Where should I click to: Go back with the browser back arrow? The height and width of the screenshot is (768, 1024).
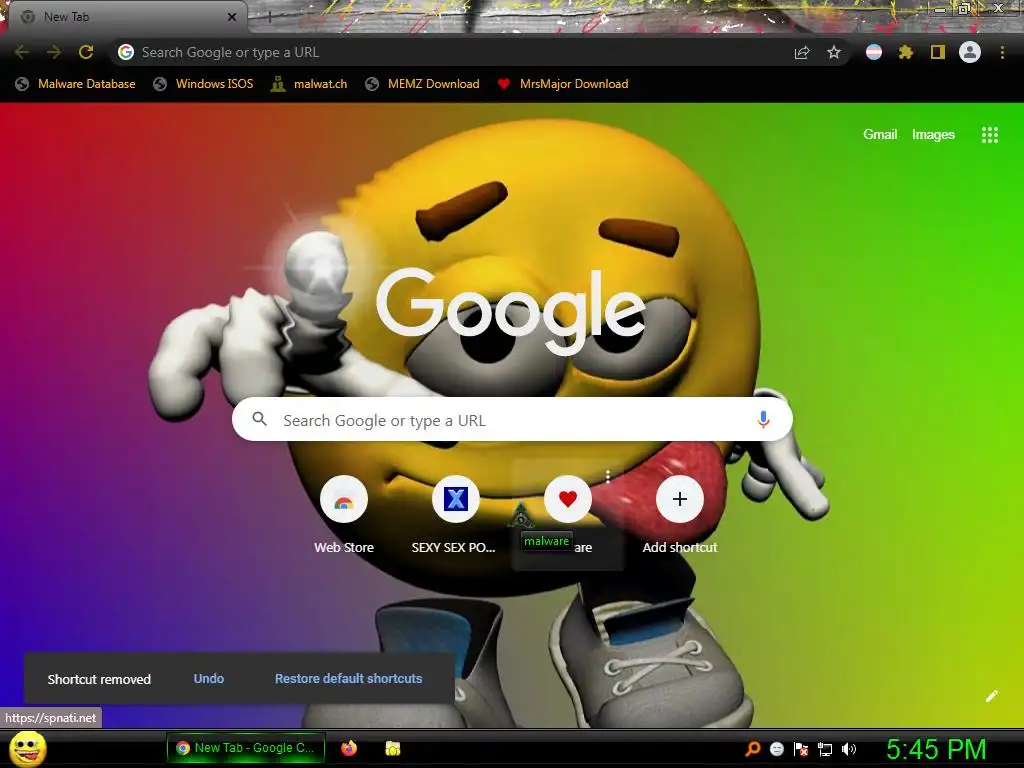tap(22, 52)
